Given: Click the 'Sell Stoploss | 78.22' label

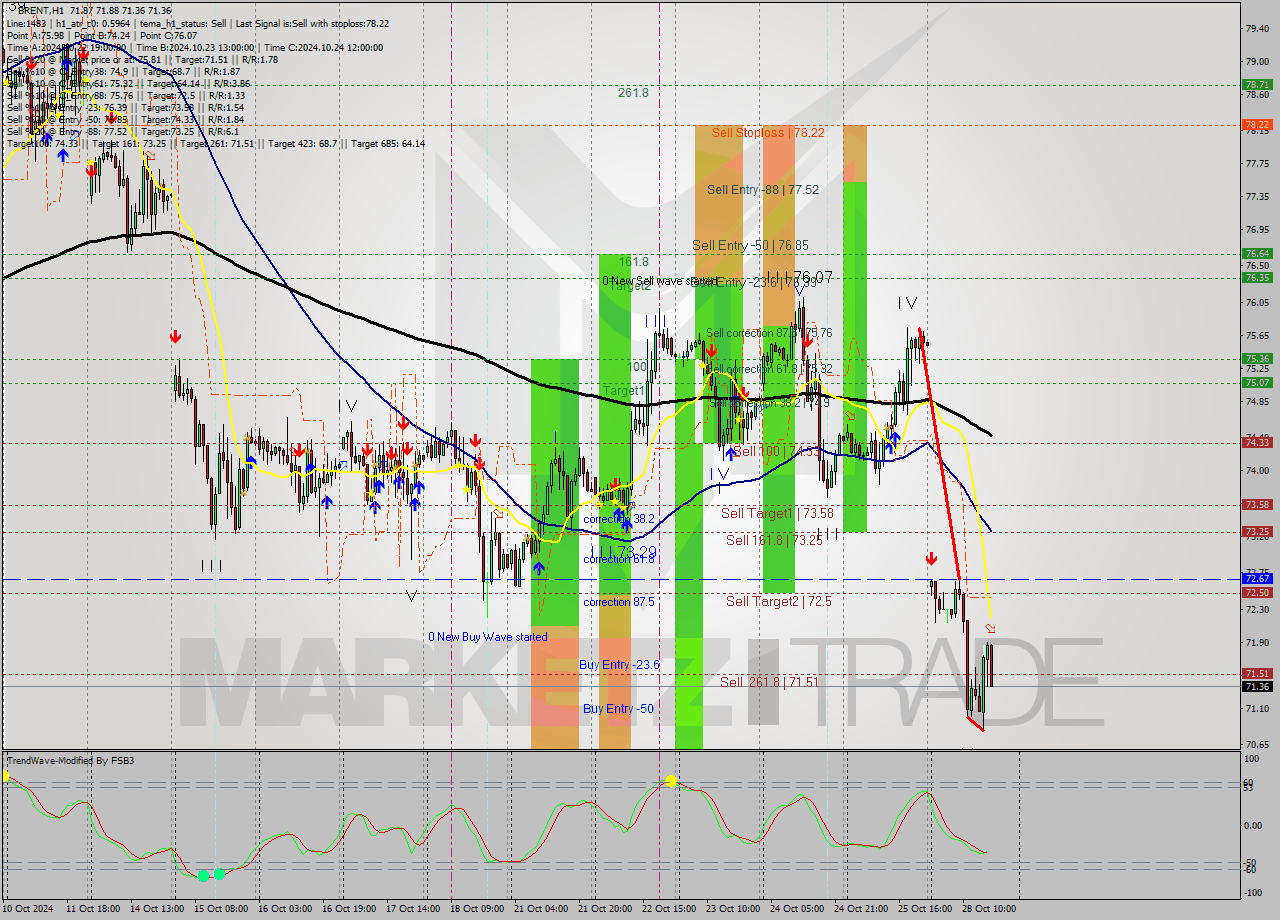Looking at the screenshot, I should coord(768,132).
